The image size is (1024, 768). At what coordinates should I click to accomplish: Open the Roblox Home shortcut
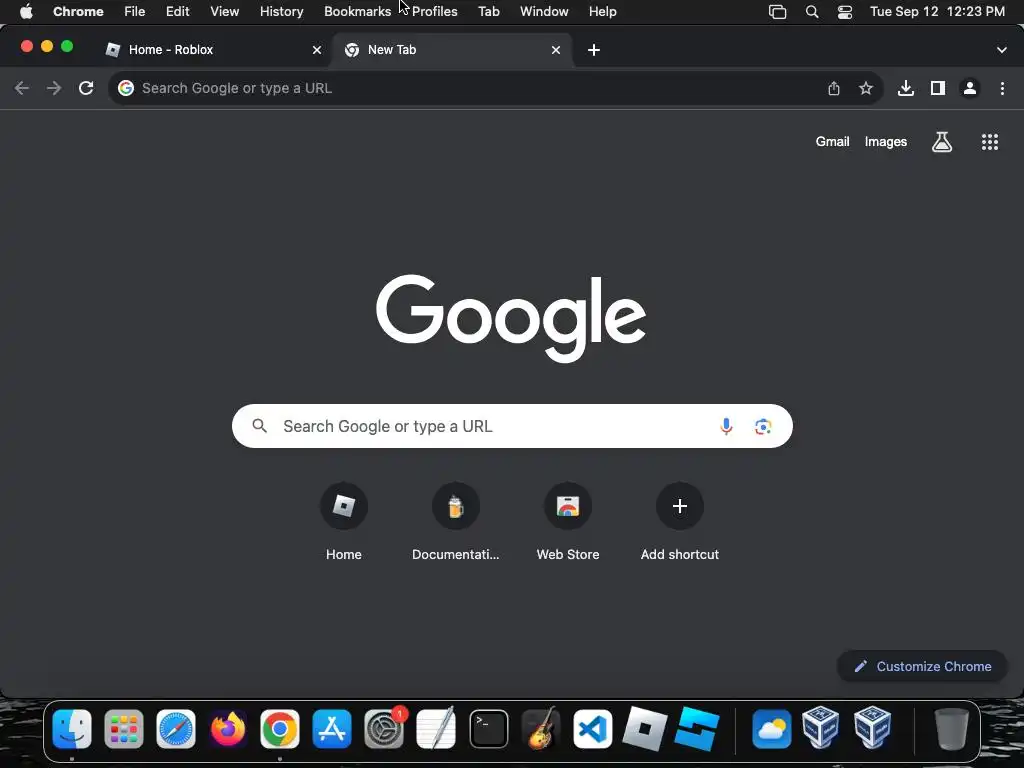pos(344,522)
